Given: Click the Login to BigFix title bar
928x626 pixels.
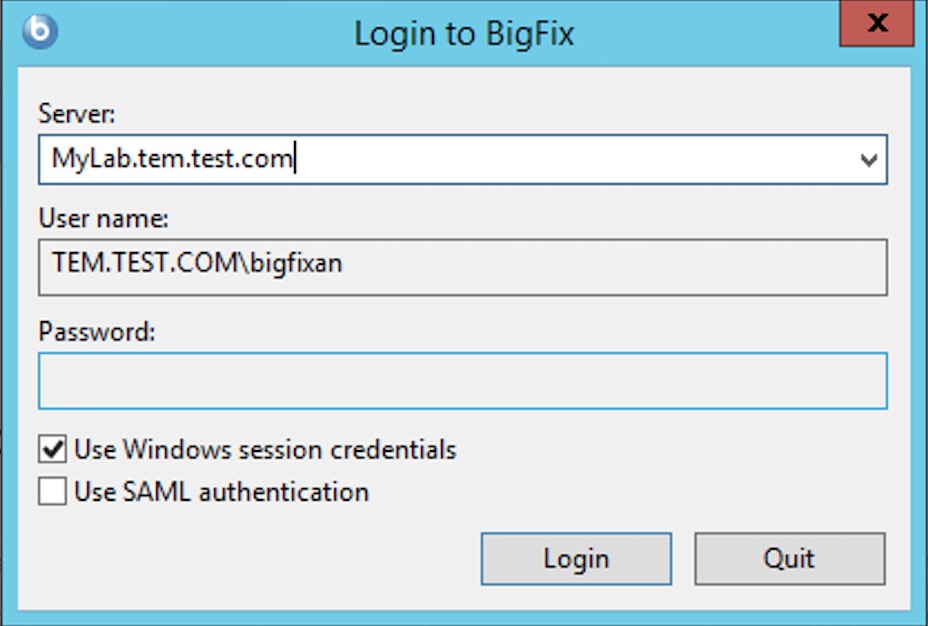Looking at the screenshot, I should [464, 33].
